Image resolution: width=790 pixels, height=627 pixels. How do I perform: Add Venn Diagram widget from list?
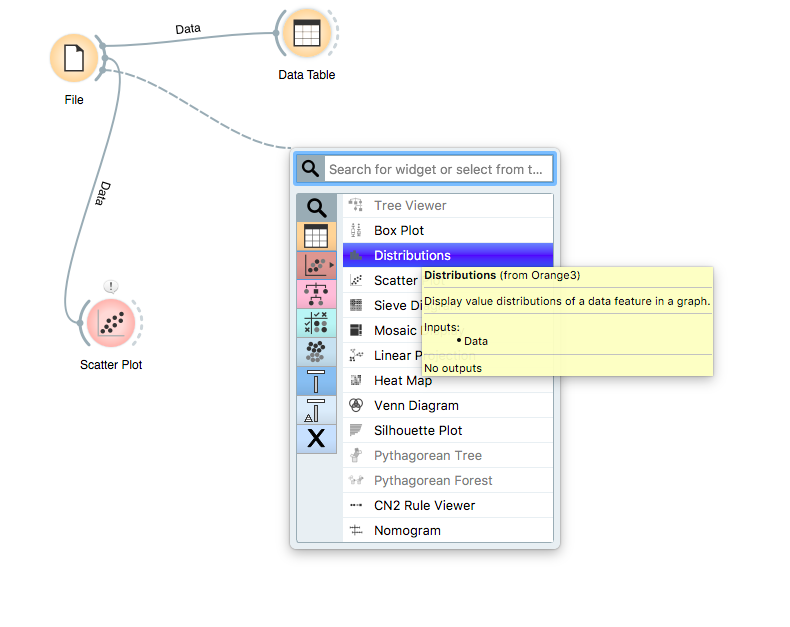tap(416, 406)
